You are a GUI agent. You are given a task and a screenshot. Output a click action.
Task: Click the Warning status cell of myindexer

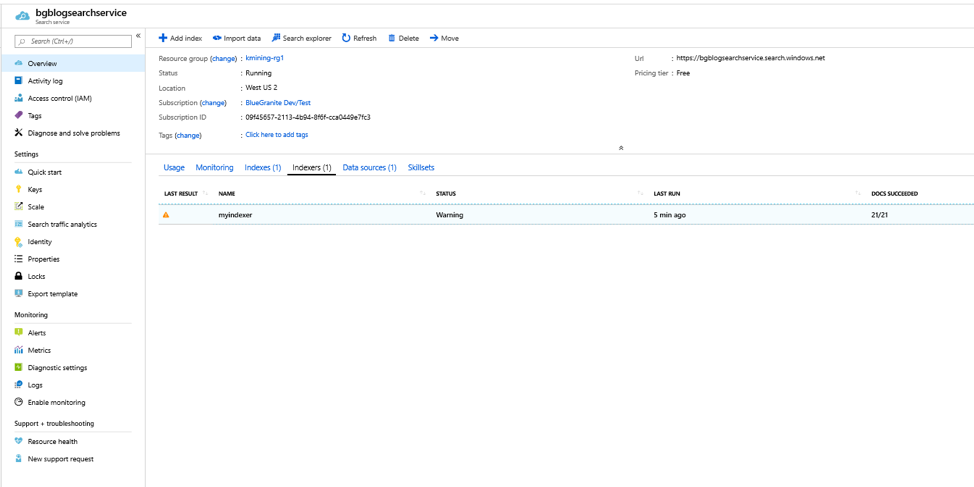point(450,215)
